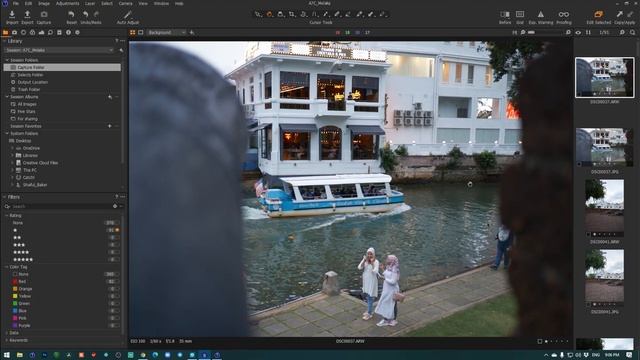Collapse the Library panel

pyautogui.click(x=4, y=41)
